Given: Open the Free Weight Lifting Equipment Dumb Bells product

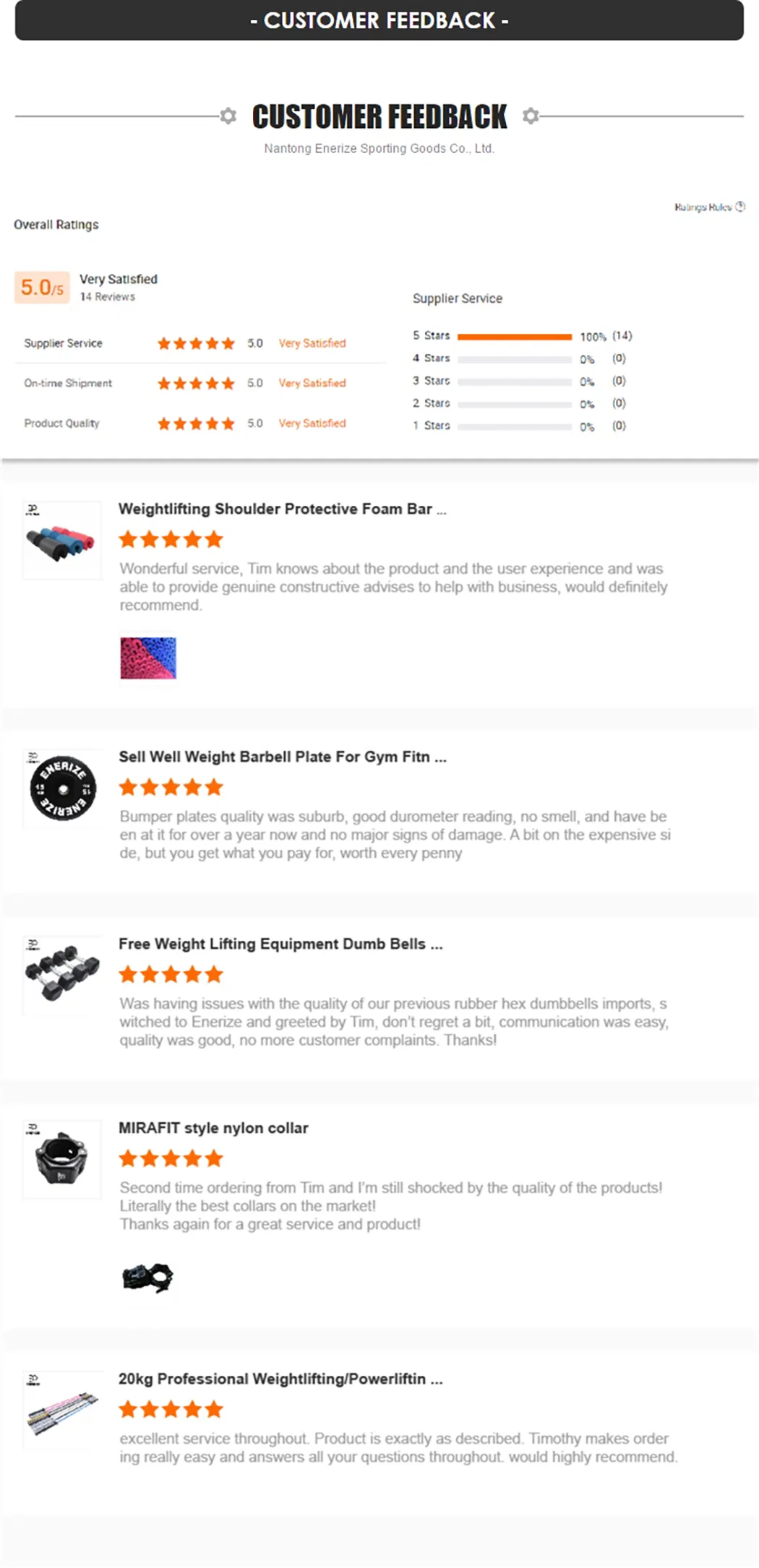Looking at the screenshot, I should (281, 944).
